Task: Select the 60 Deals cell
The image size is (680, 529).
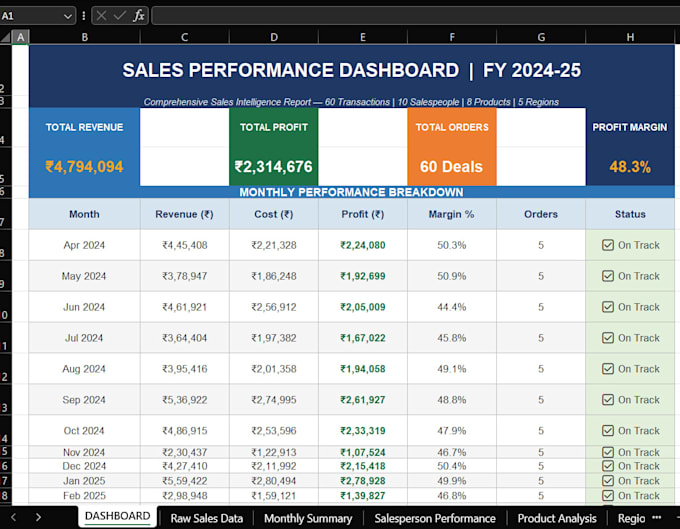Action: [452, 167]
